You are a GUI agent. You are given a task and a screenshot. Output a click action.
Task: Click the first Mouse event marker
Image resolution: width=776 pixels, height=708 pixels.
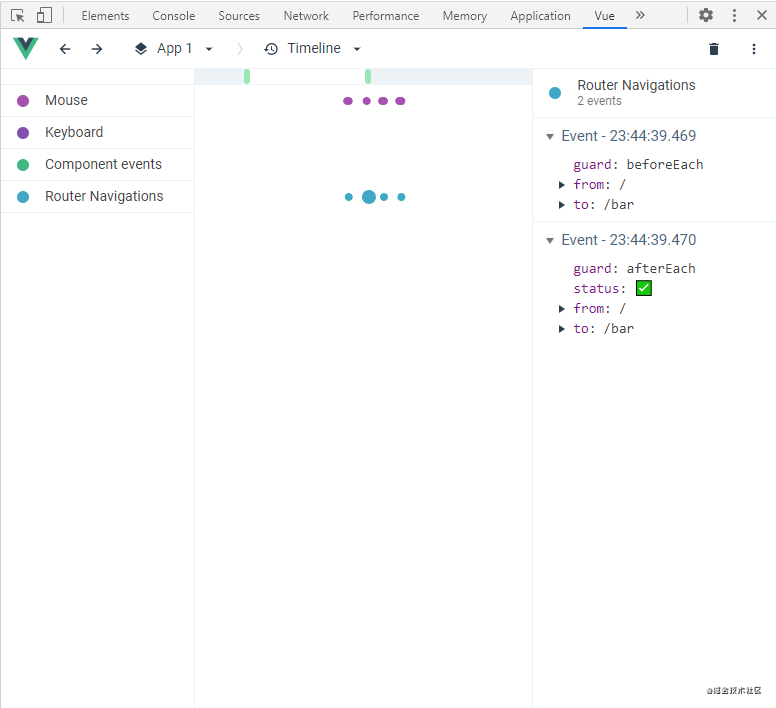[x=348, y=101]
